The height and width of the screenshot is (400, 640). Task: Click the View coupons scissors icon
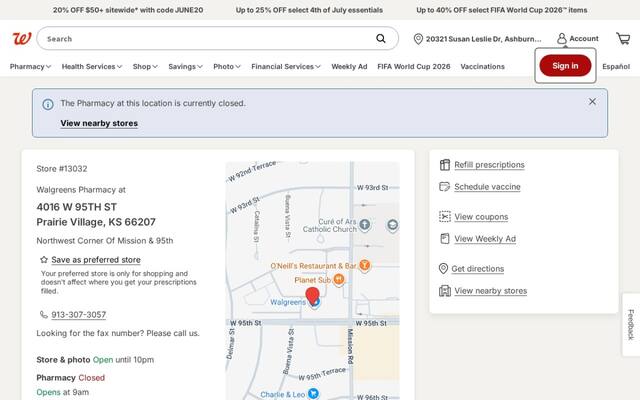444,216
